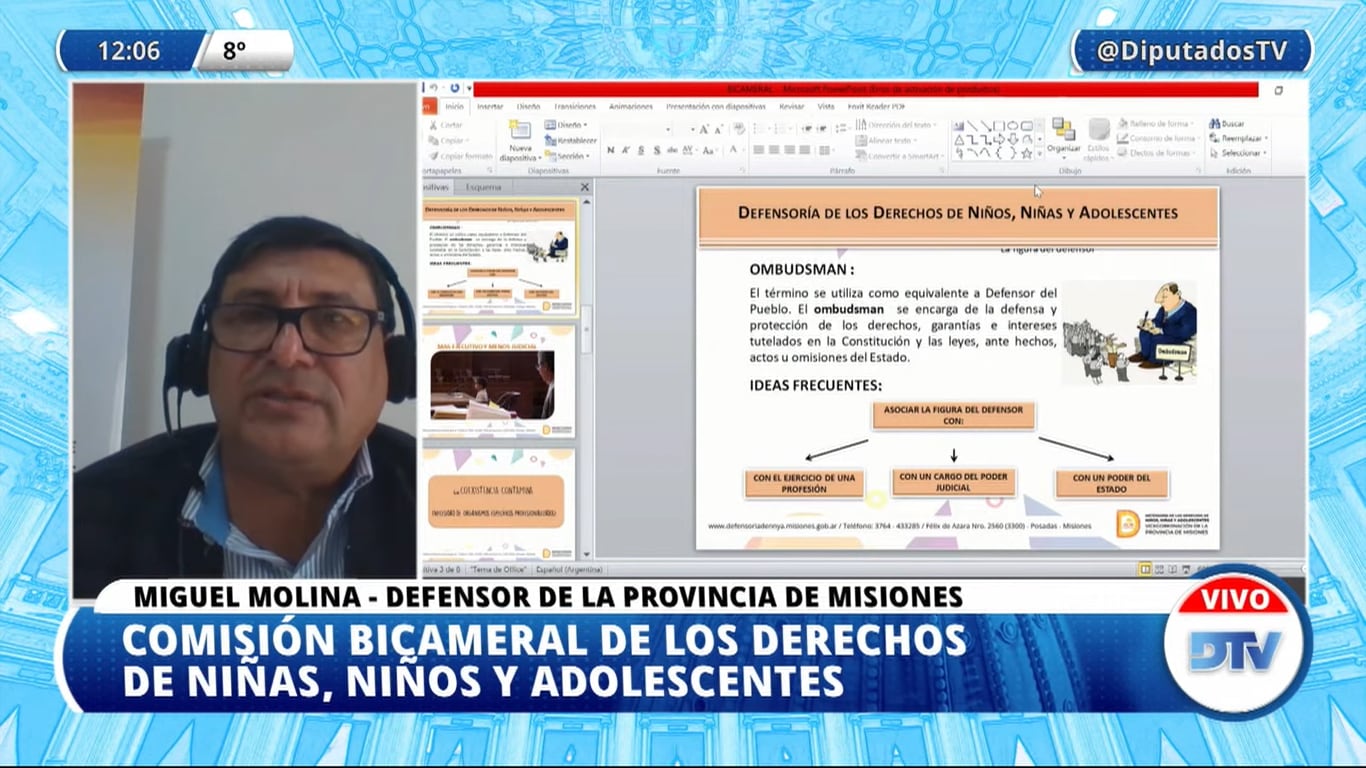Click the Restablecer slide icon

pos(571,141)
